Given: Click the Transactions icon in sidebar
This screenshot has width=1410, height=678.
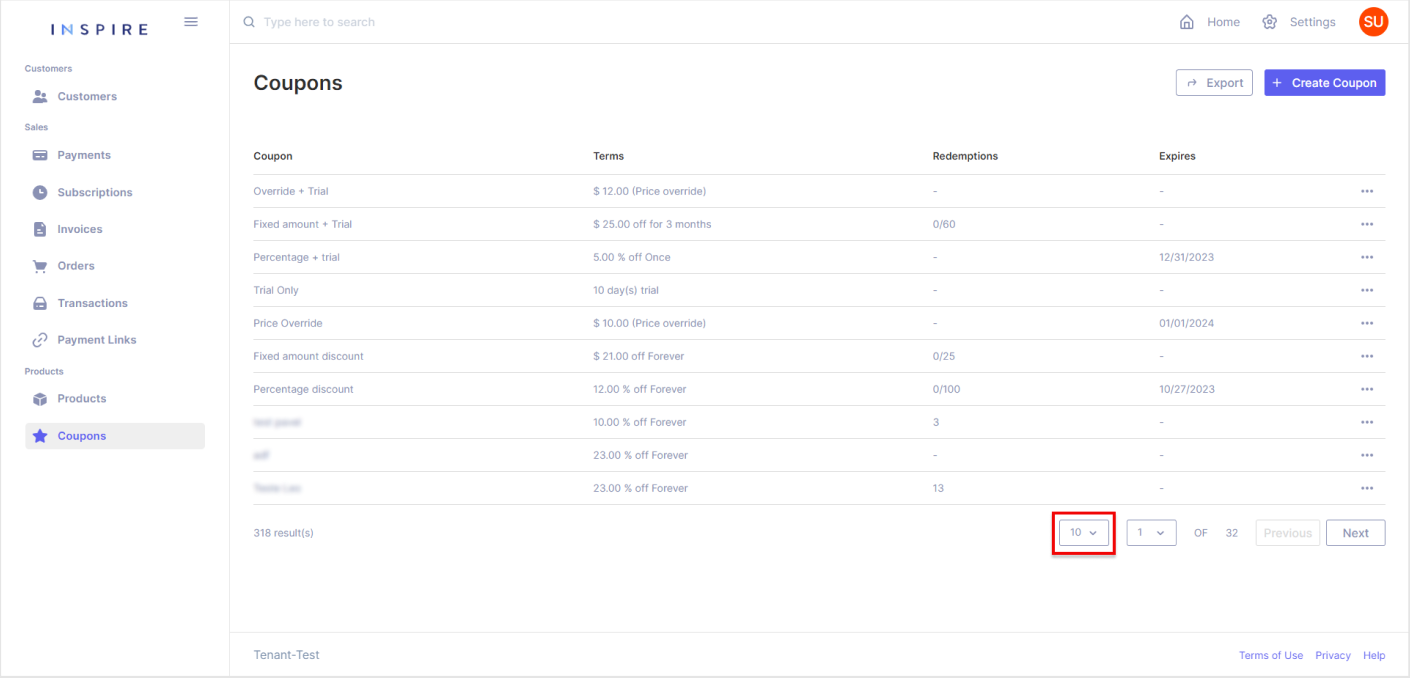Looking at the screenshot, I should point(40,303).
